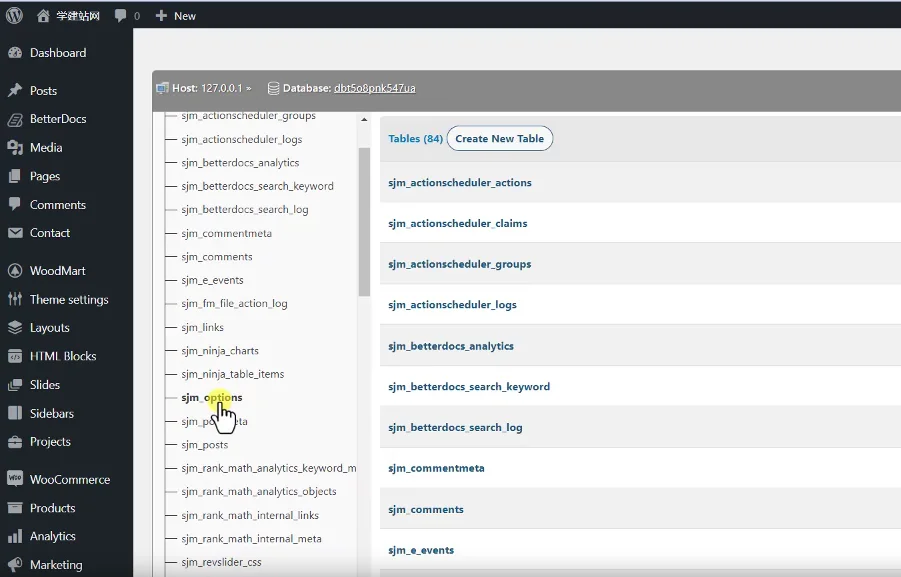Click the Comments speech bubble sidebar icon

point(15,205)
